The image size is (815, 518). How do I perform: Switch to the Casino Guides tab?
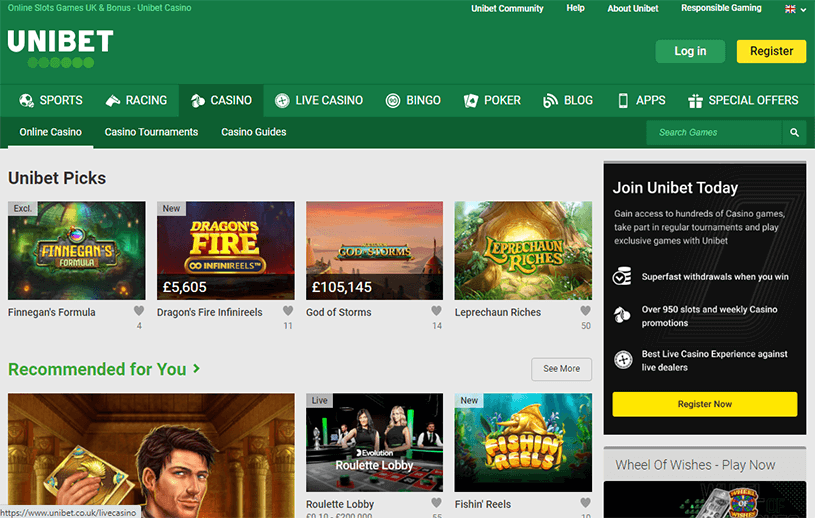(x=254, y=132)
